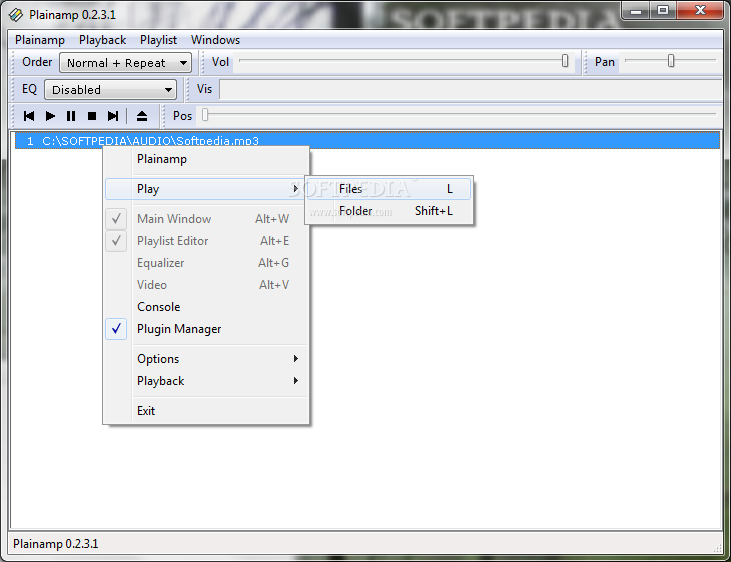The height and width of the screenshot is (562, 731).
Task: Click the Eject / open file icon
Action: (142, 116)
